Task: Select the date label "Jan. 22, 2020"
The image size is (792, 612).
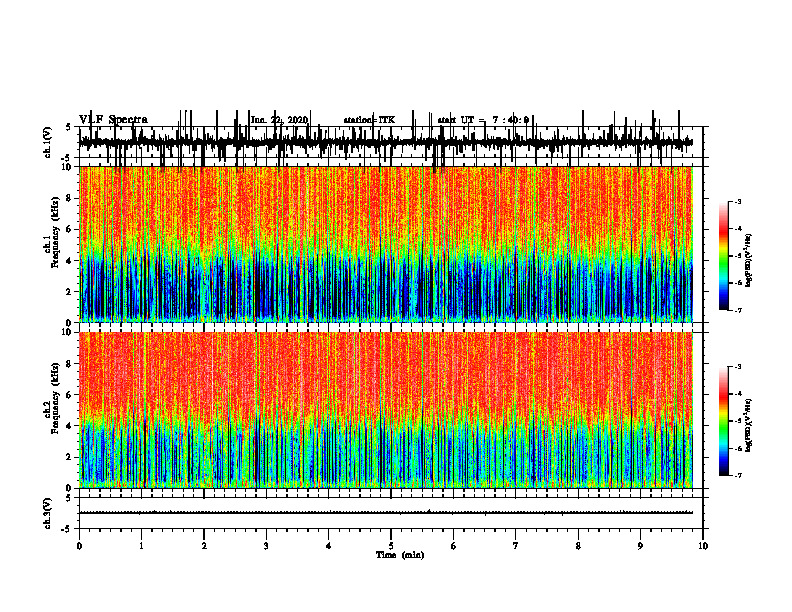Action: click(279, 120)
